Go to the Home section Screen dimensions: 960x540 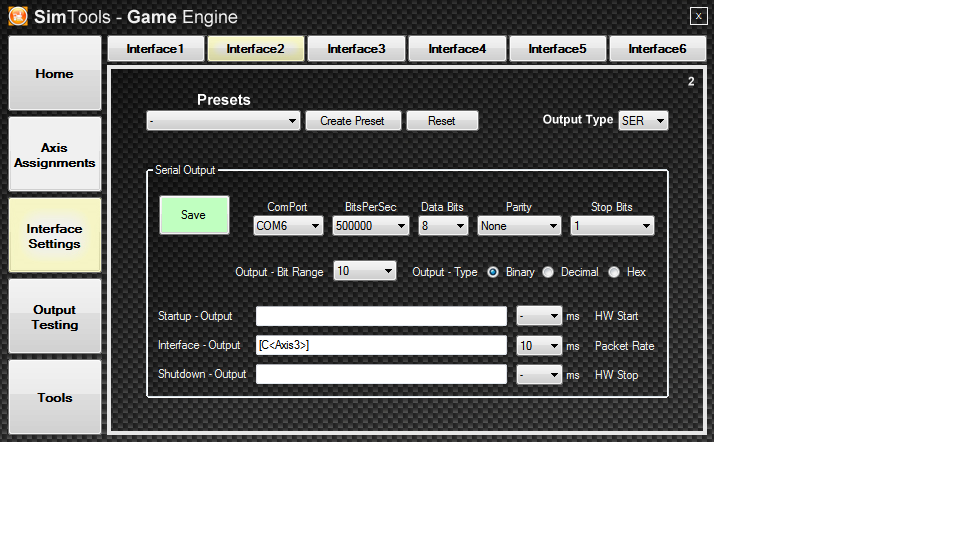[54, 73]
